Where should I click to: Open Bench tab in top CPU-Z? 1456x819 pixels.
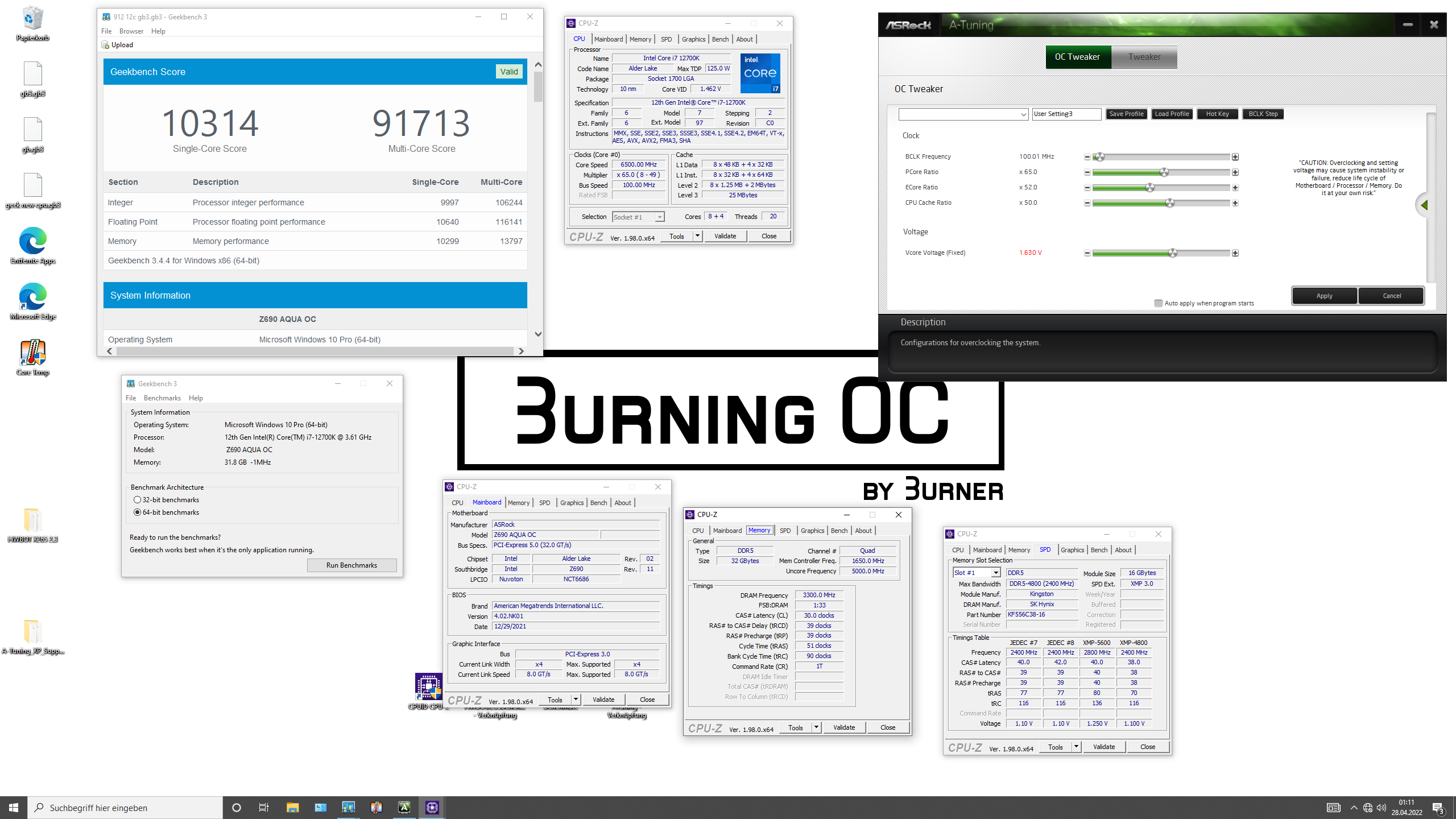tap(720, 39)
